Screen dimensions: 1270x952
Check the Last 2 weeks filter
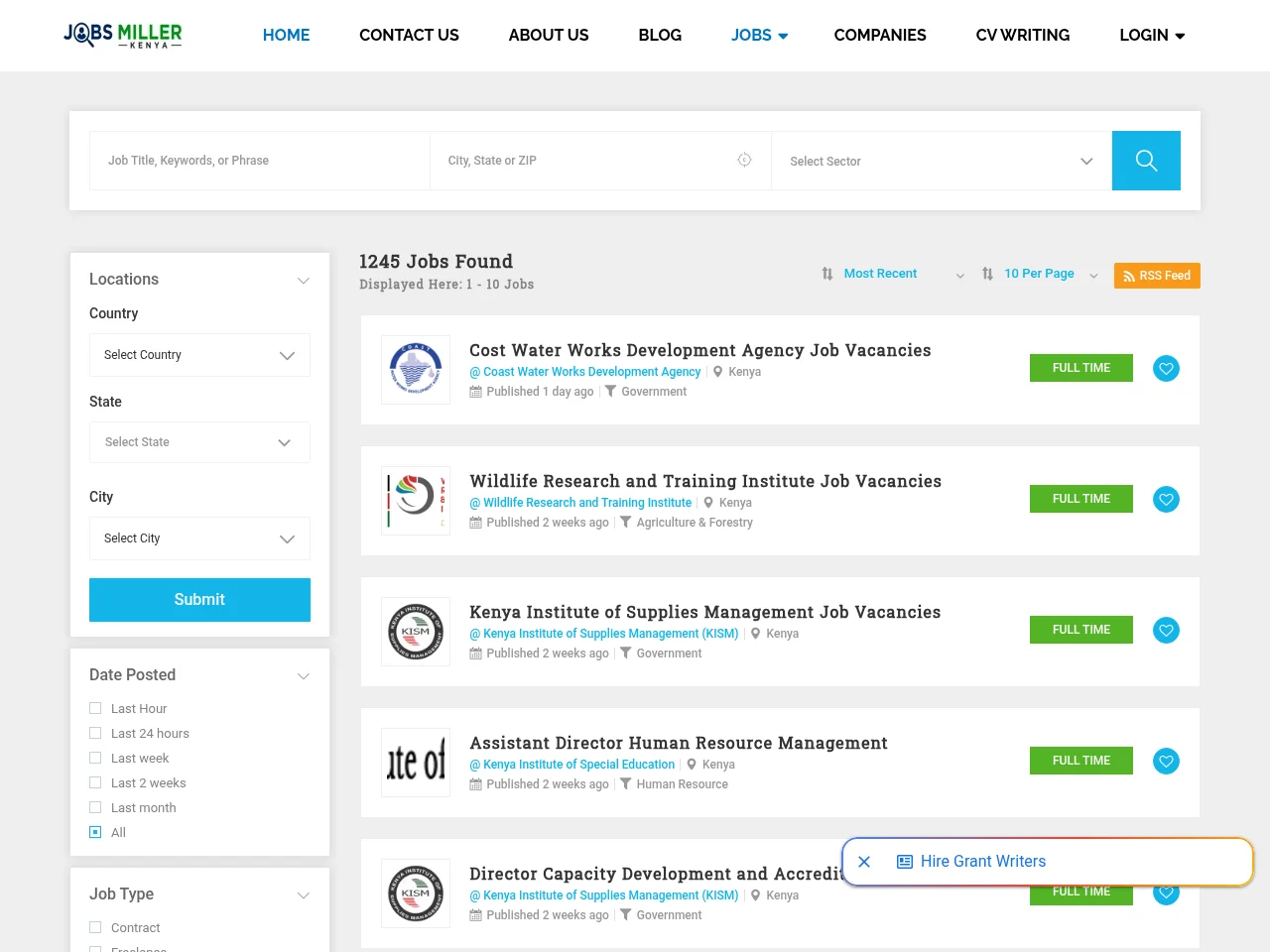pos(95,782)
